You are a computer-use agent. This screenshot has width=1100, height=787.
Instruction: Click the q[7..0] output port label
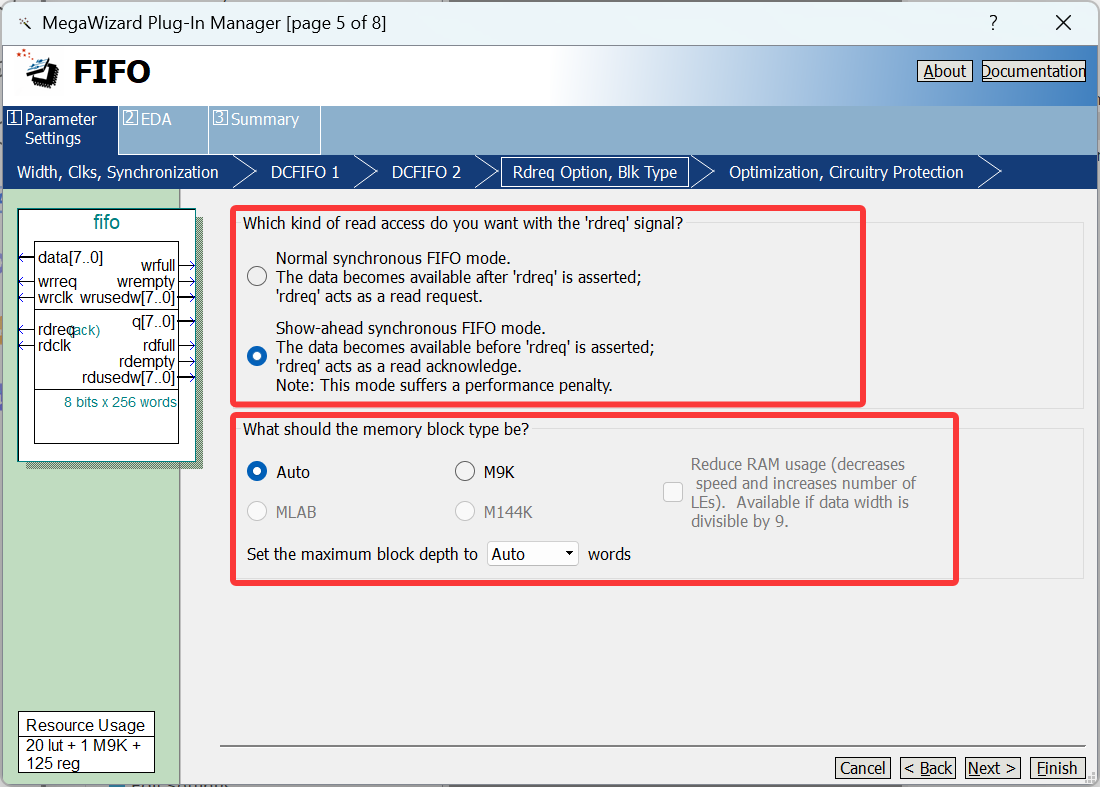click(x=154, y=321)
